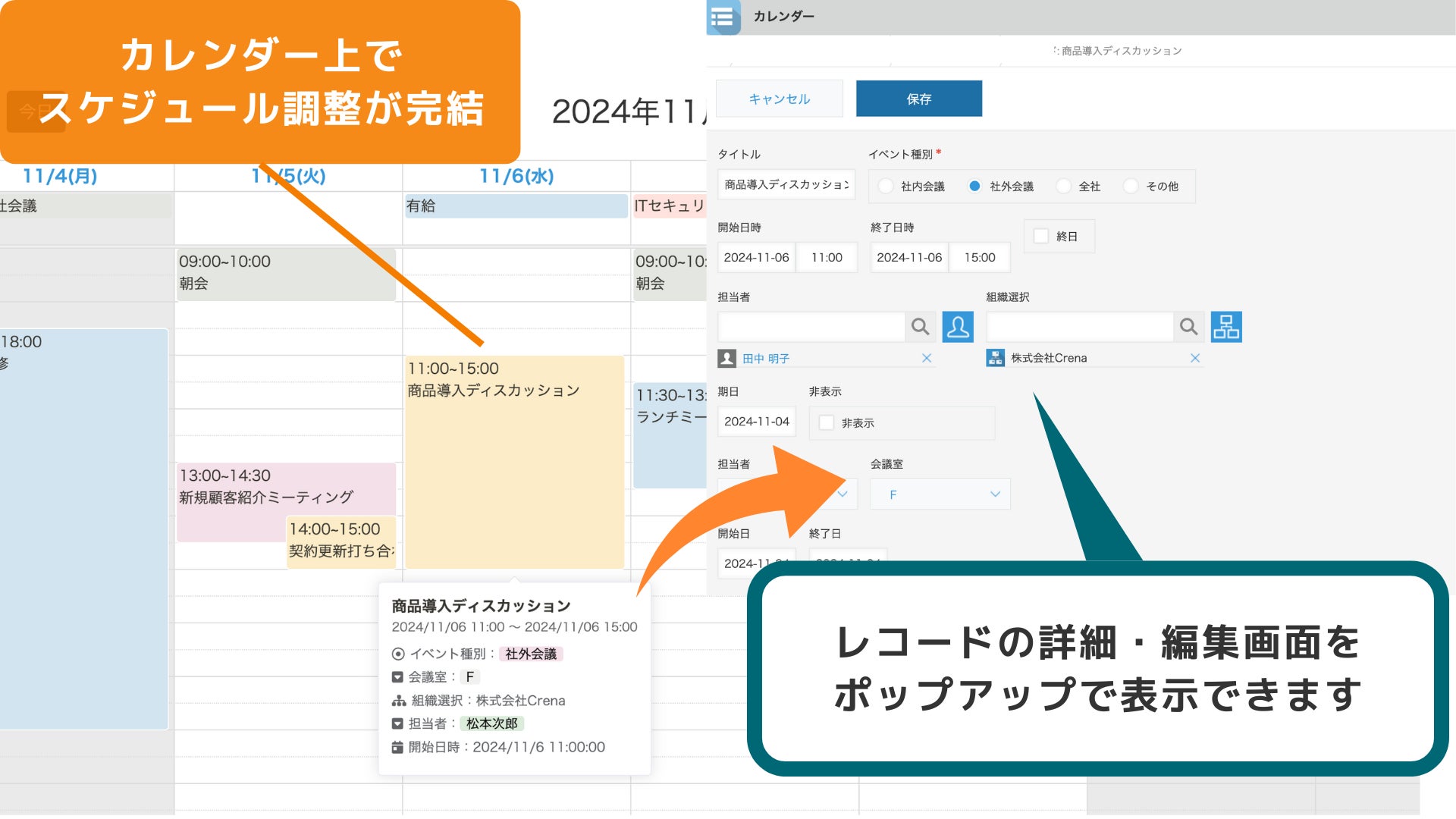Open the user picker person icon
The image size is (1456, 819).
pyautogui.click(x=958, y=327)
